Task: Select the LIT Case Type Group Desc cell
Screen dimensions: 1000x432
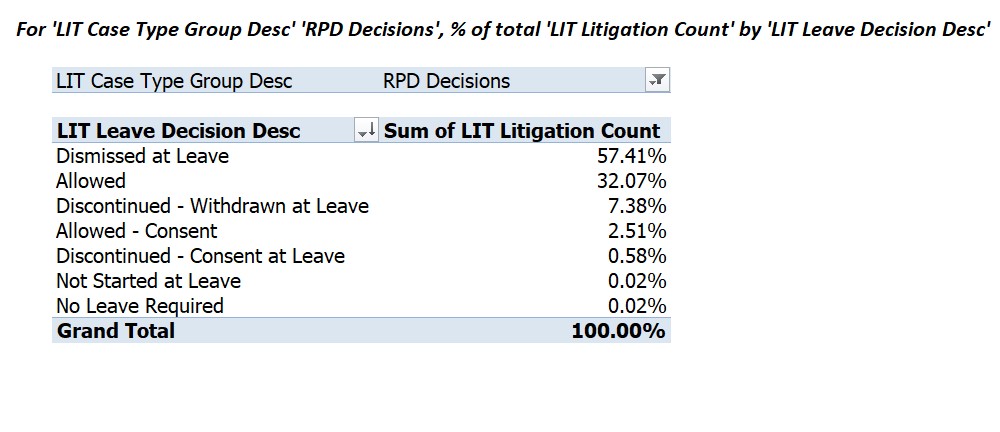Action: (174, 81)
